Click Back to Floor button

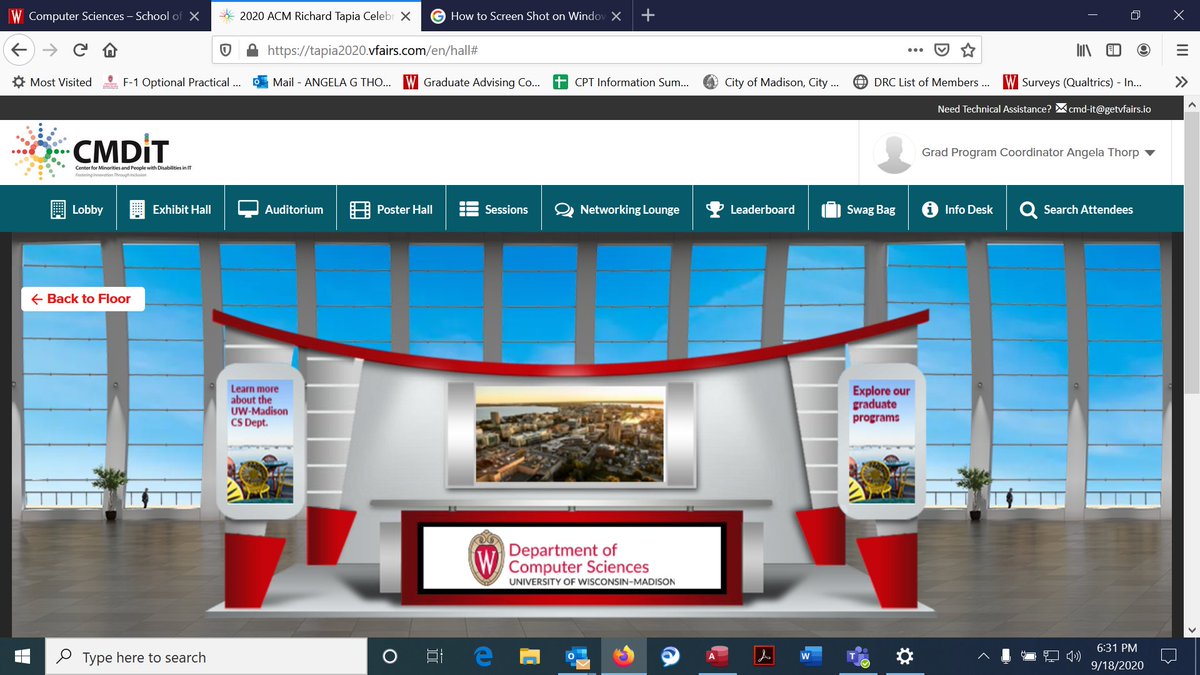[83, 298]
